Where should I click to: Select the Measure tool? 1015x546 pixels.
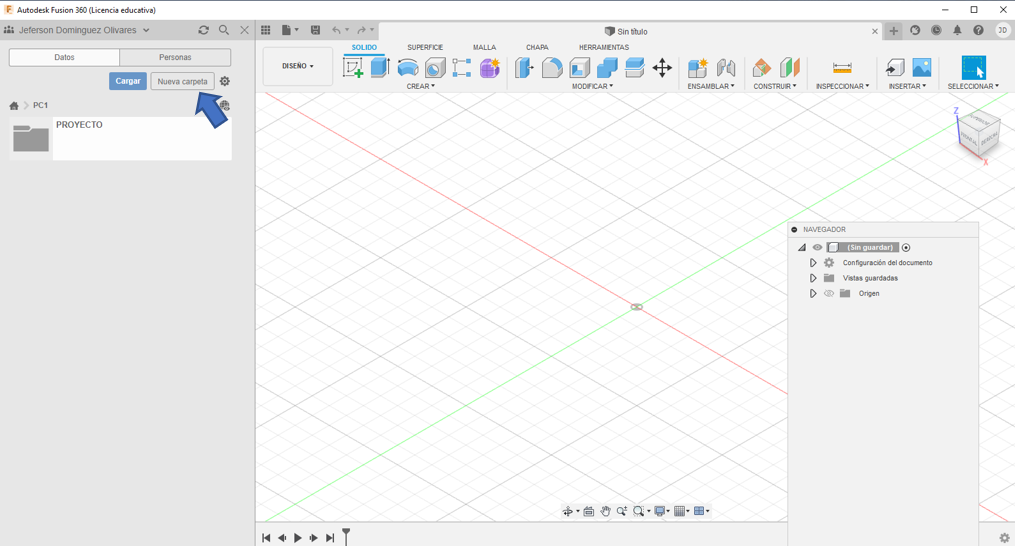(x=842, y=67)
